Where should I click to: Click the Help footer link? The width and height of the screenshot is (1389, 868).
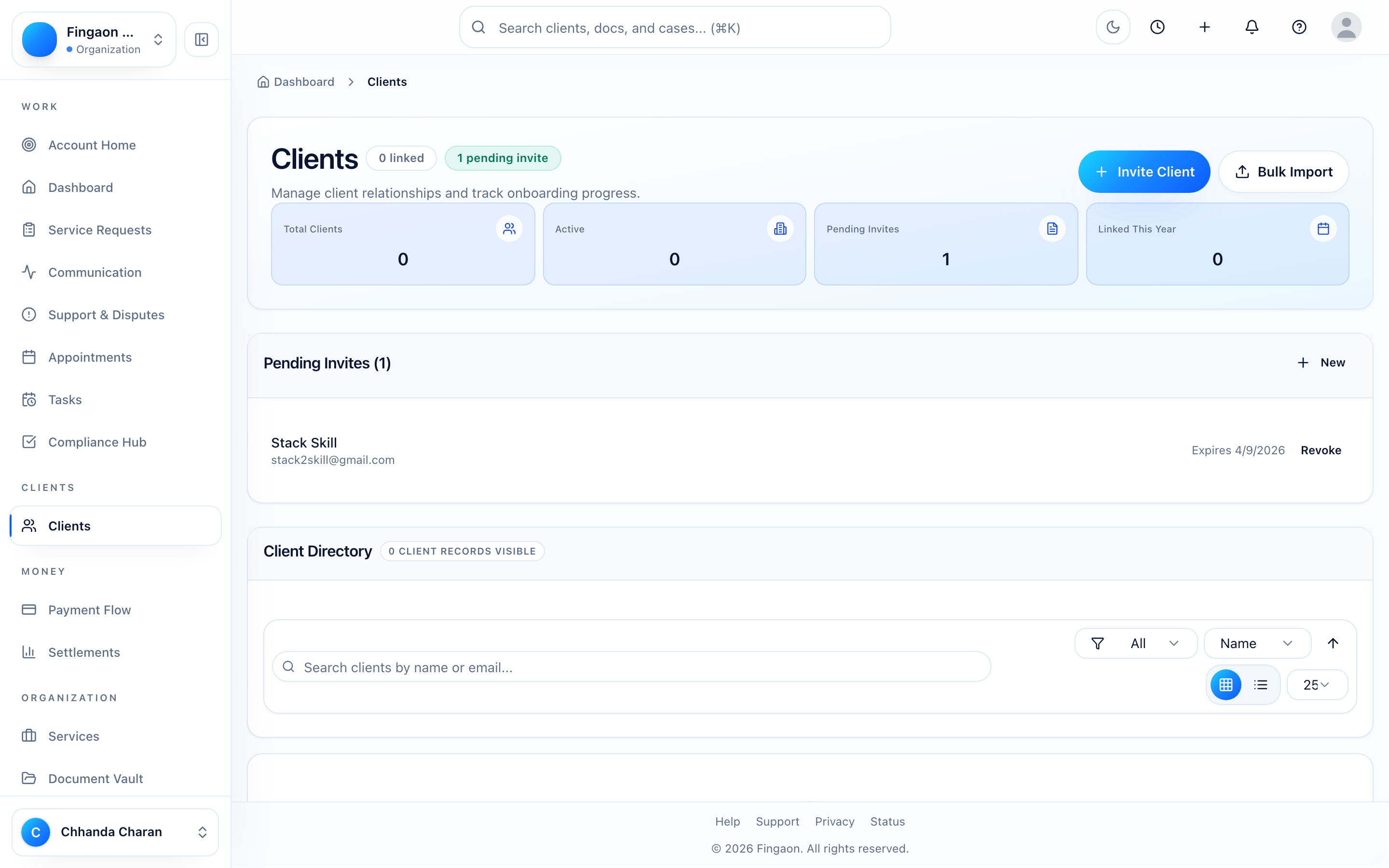pos(727,822)
